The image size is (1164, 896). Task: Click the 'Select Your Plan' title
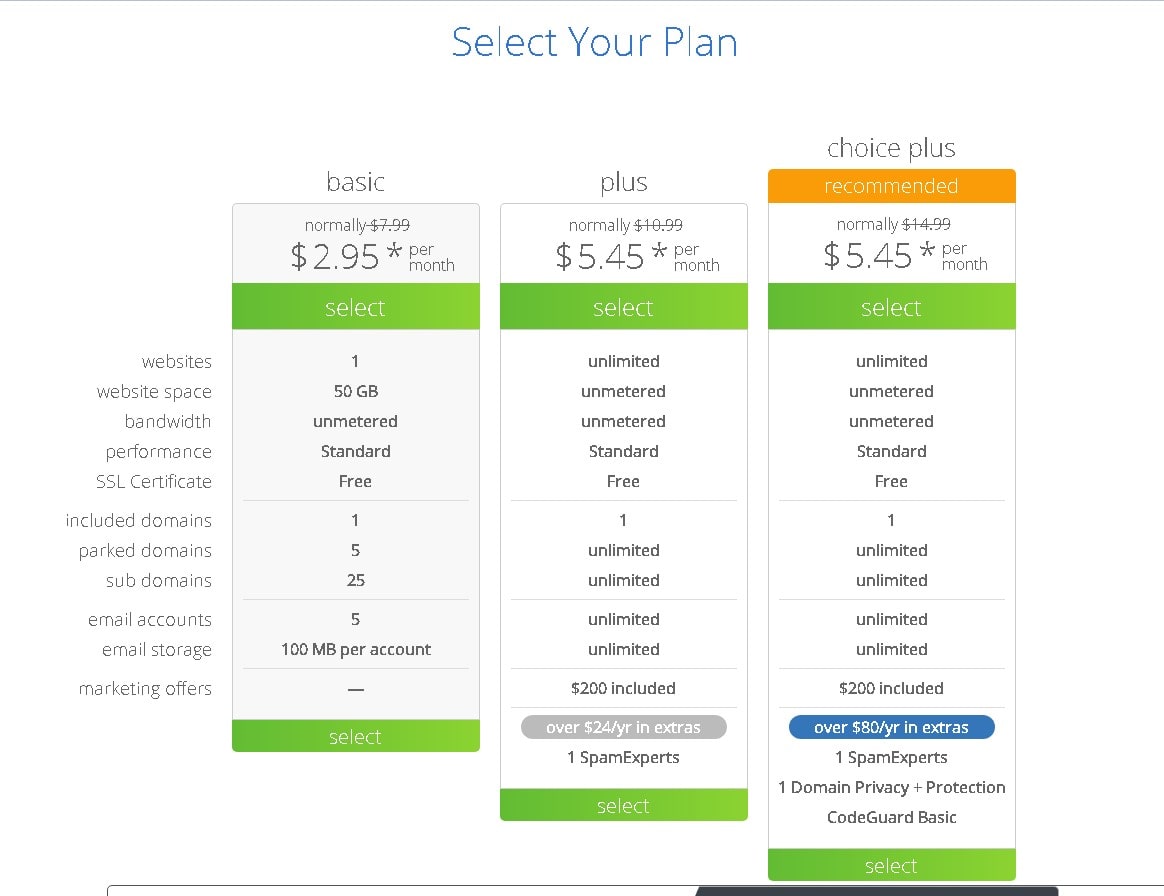(595, 42)
